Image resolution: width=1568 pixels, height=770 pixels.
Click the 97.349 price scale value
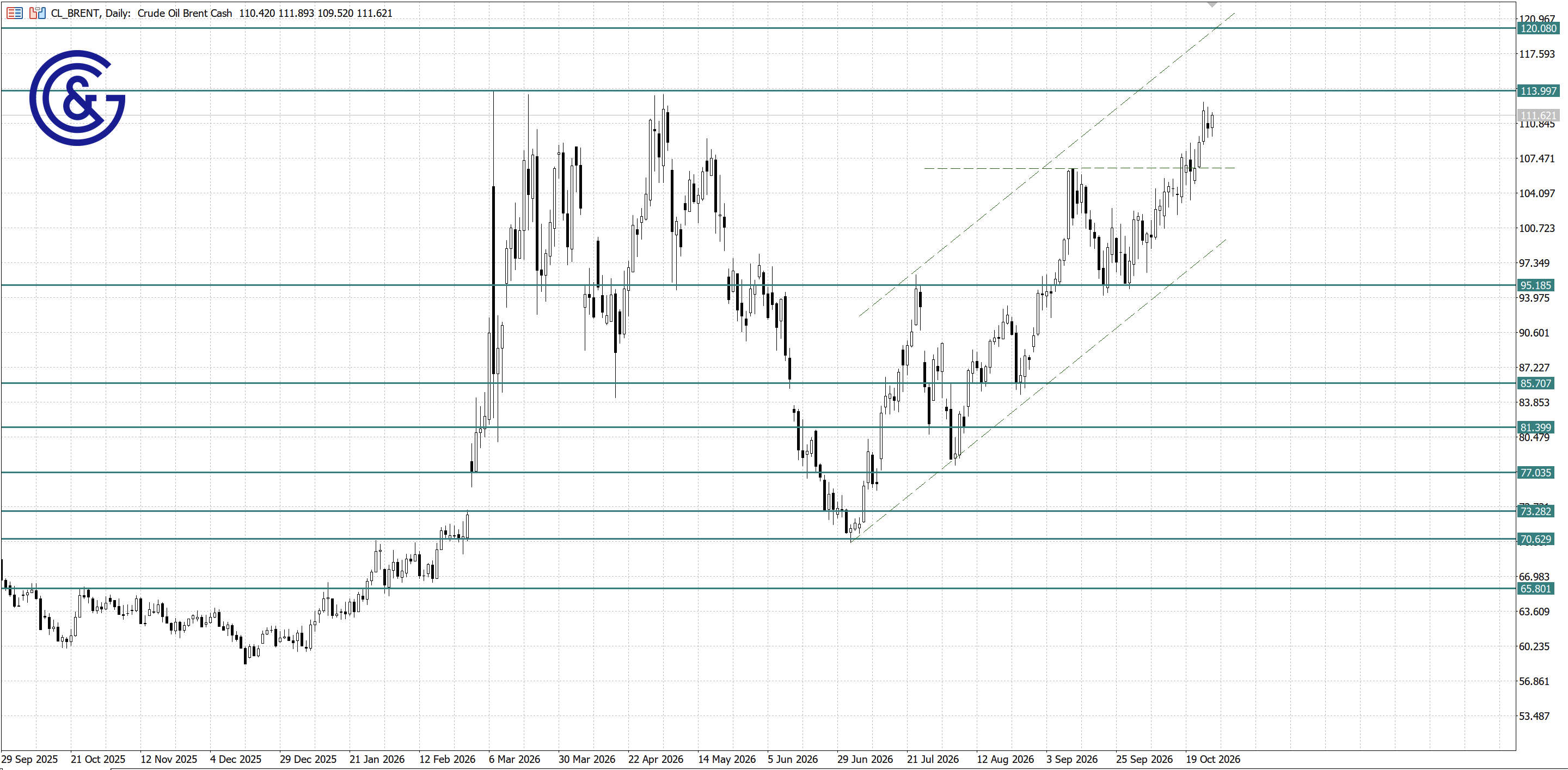[1535, 263]
